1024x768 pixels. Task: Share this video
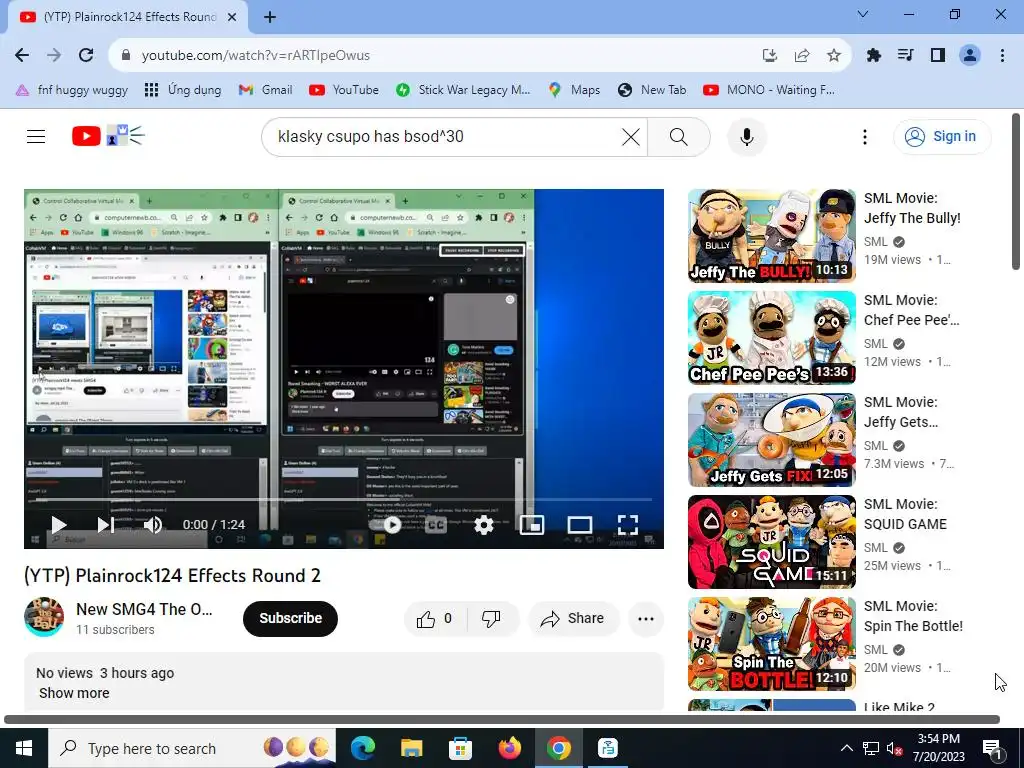click(573, 618)
